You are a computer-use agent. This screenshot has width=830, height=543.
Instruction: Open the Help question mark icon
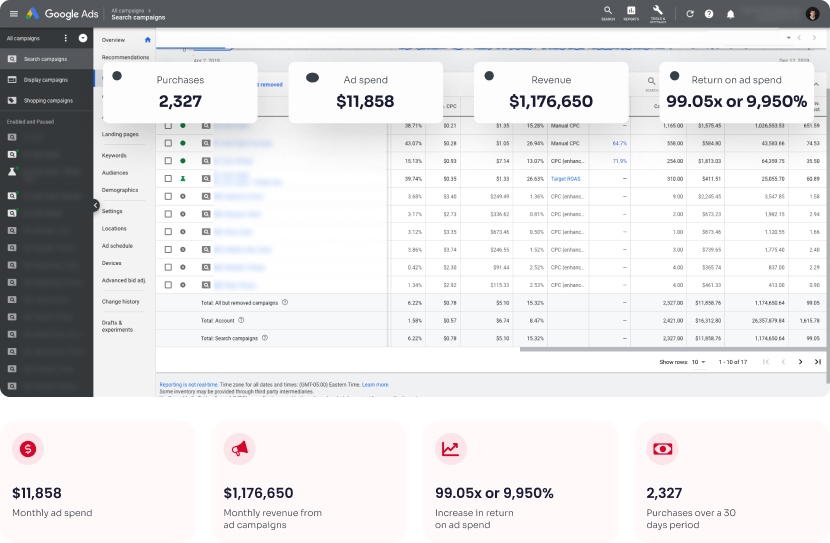point(709,14)
